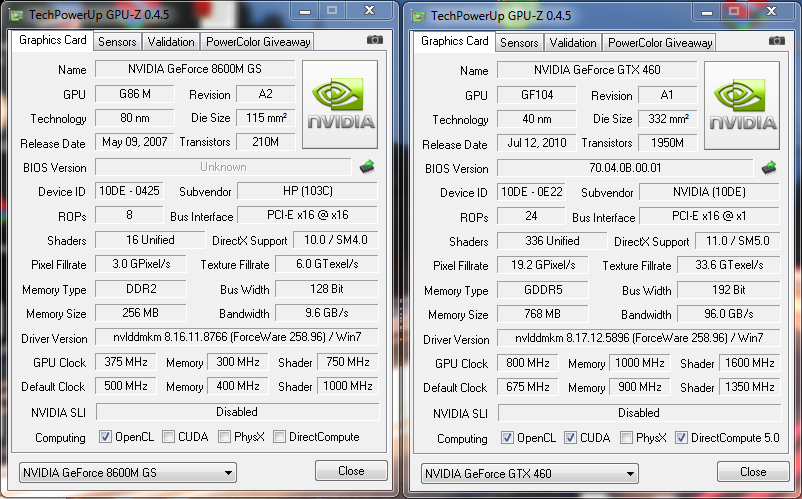Image resolution: width=802 pixels, height=499 pixels.
Task: Click the HP (103C) subvendor value
Action: click(307, 191)
